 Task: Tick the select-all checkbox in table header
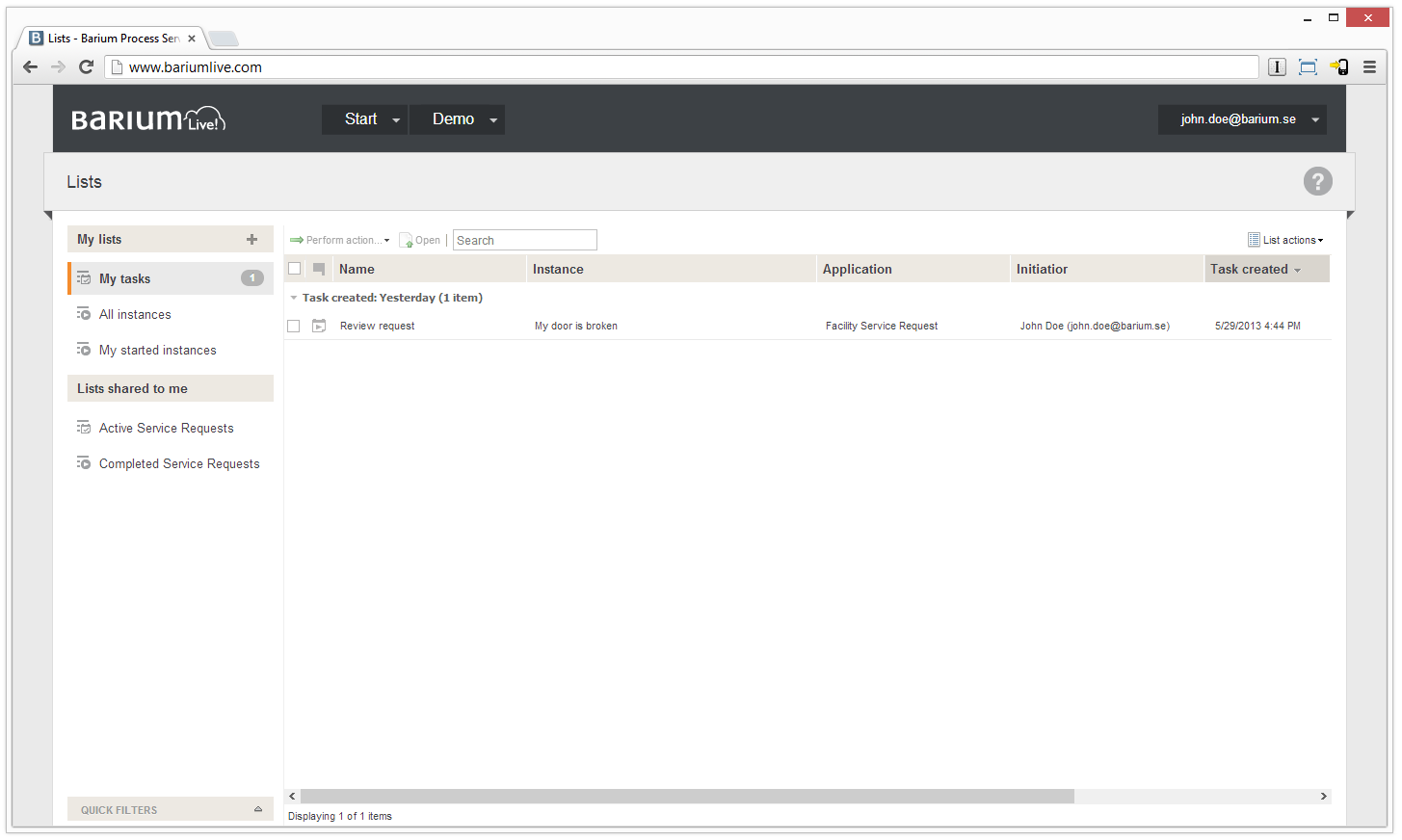(295, 270)
